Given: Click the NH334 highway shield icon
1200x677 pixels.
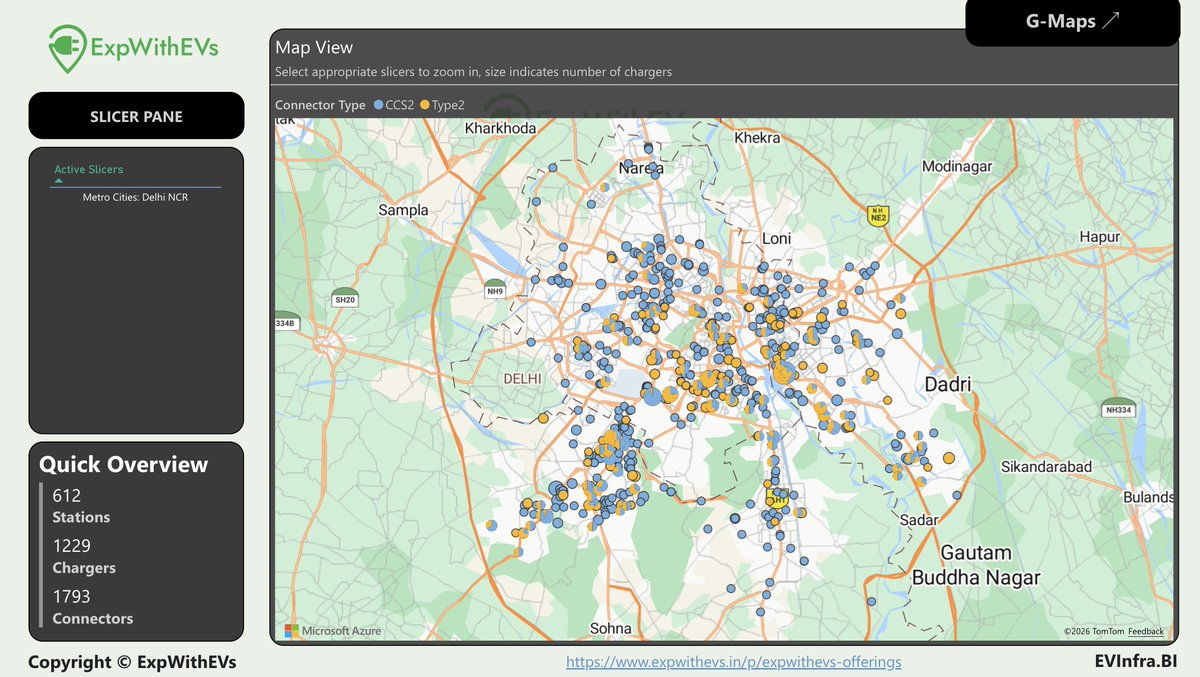Looking at the screenshot, I should coord(1118,408).
